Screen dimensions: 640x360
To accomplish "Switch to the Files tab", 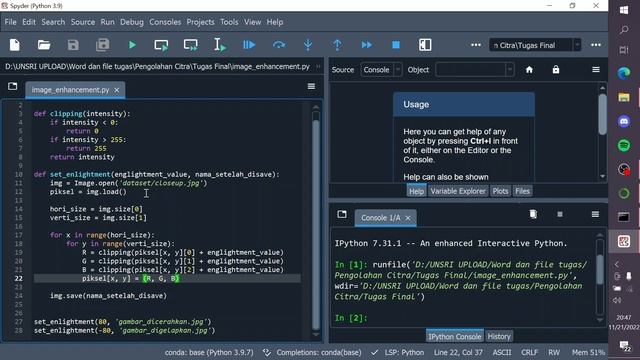I will (522, 191).
